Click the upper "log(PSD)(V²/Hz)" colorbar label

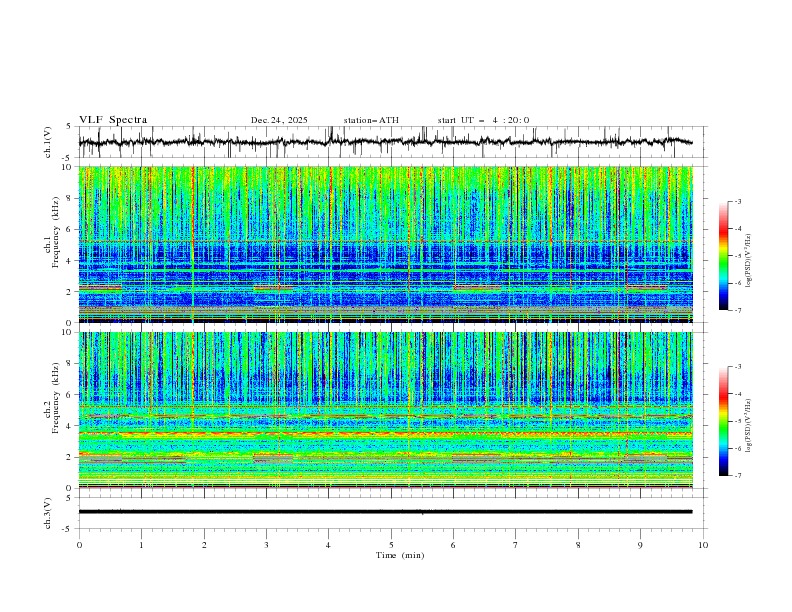click(749, 261)
